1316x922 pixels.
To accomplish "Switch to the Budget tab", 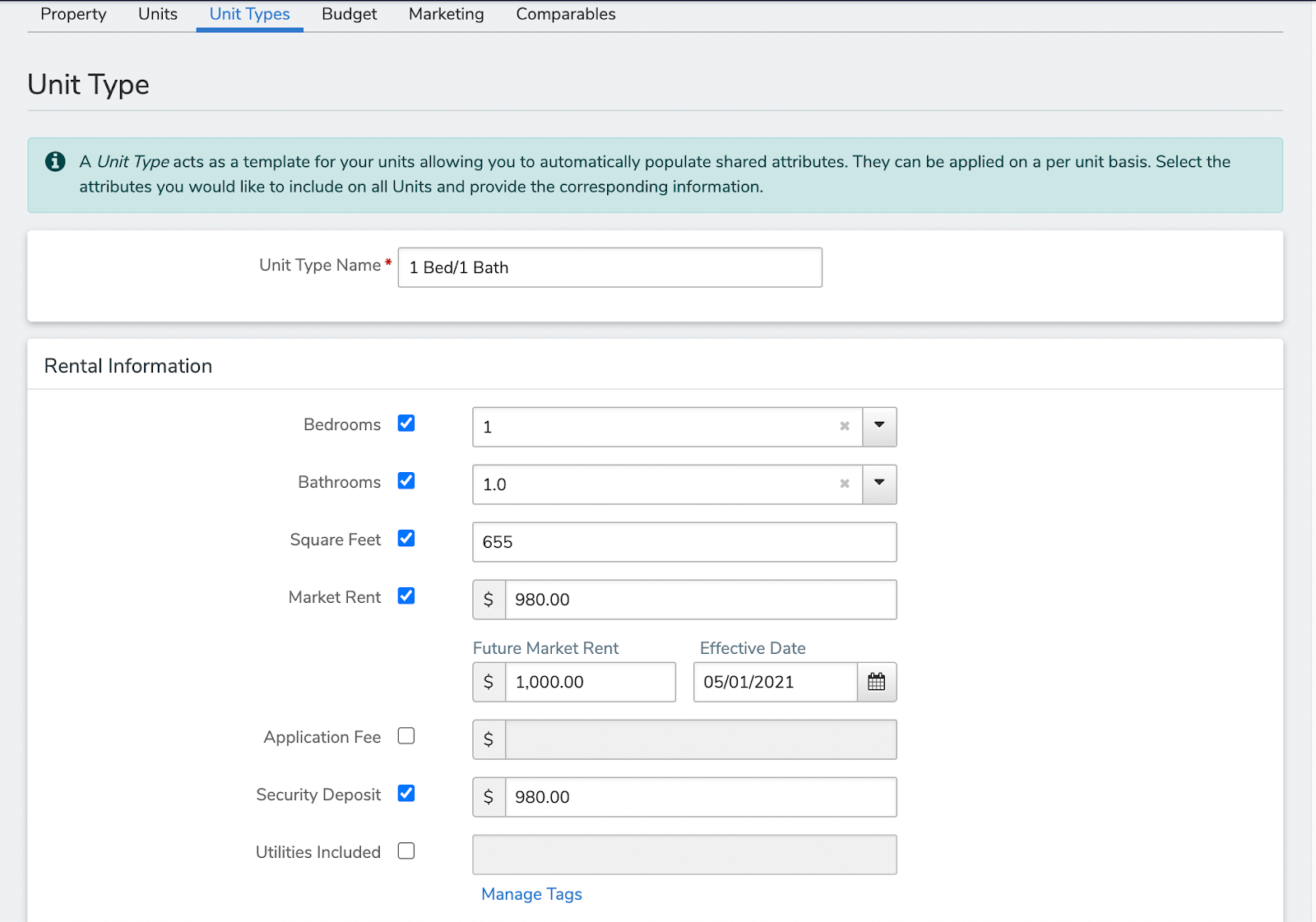I will pos(349,14).
